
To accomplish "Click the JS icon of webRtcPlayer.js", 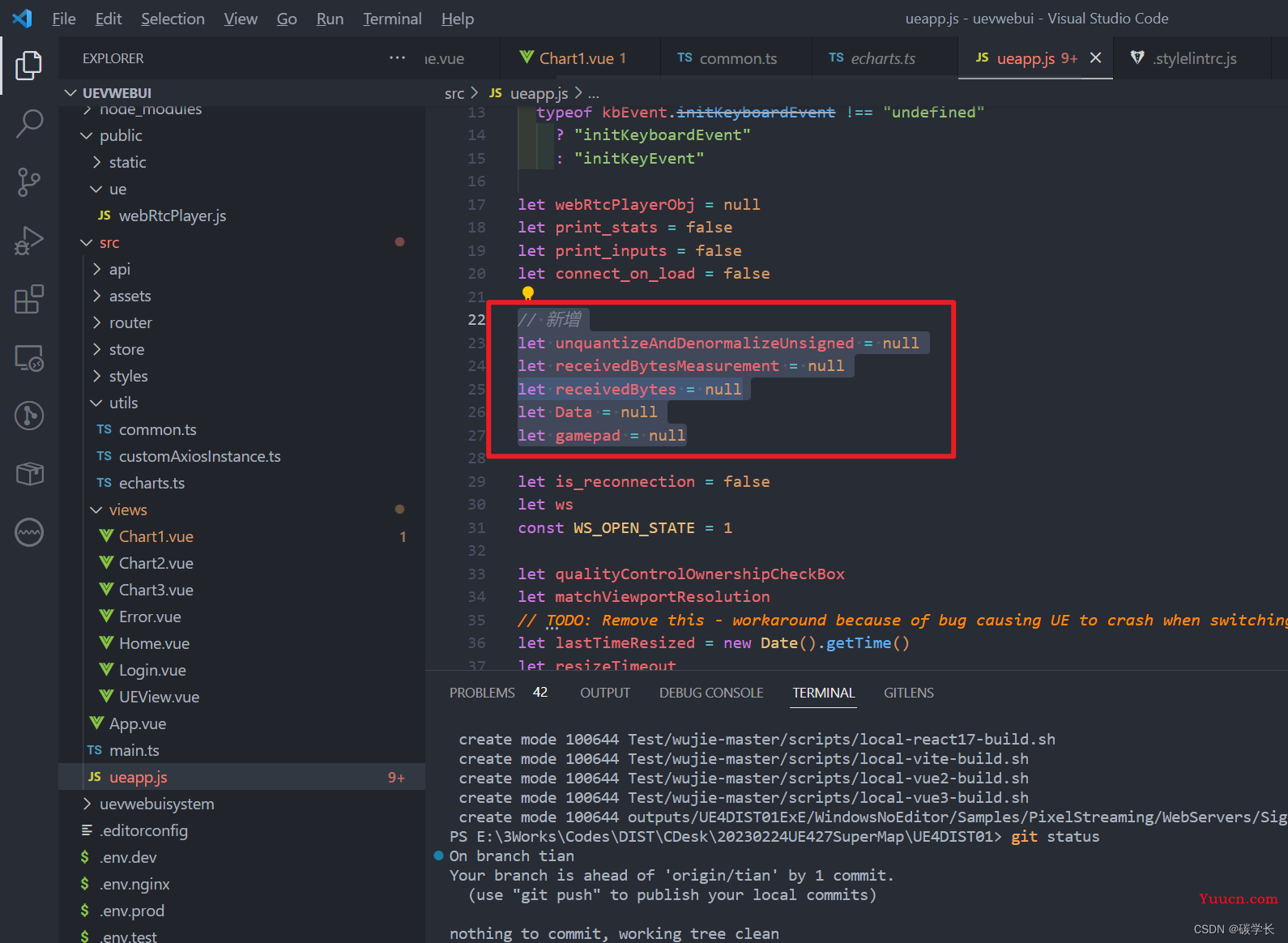I will tap(104, 215).
